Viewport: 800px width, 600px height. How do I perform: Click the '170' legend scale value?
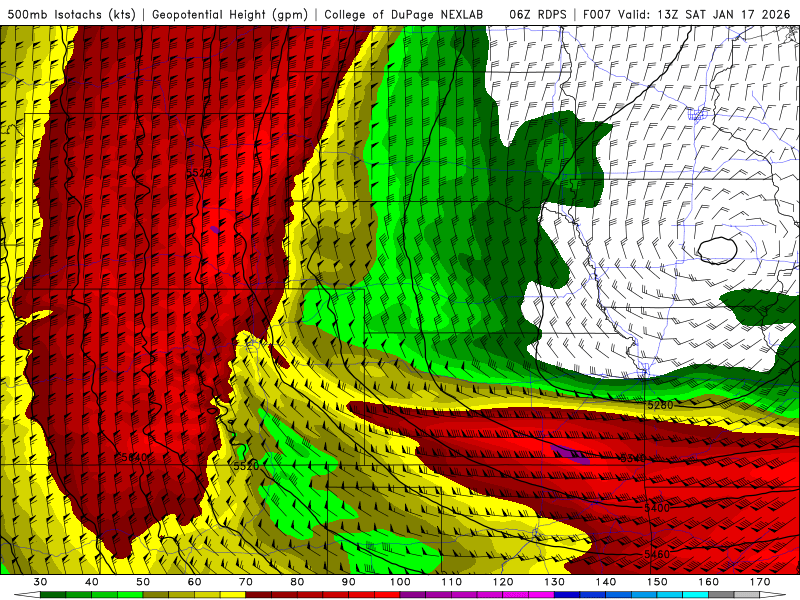(x=760, y=582)
